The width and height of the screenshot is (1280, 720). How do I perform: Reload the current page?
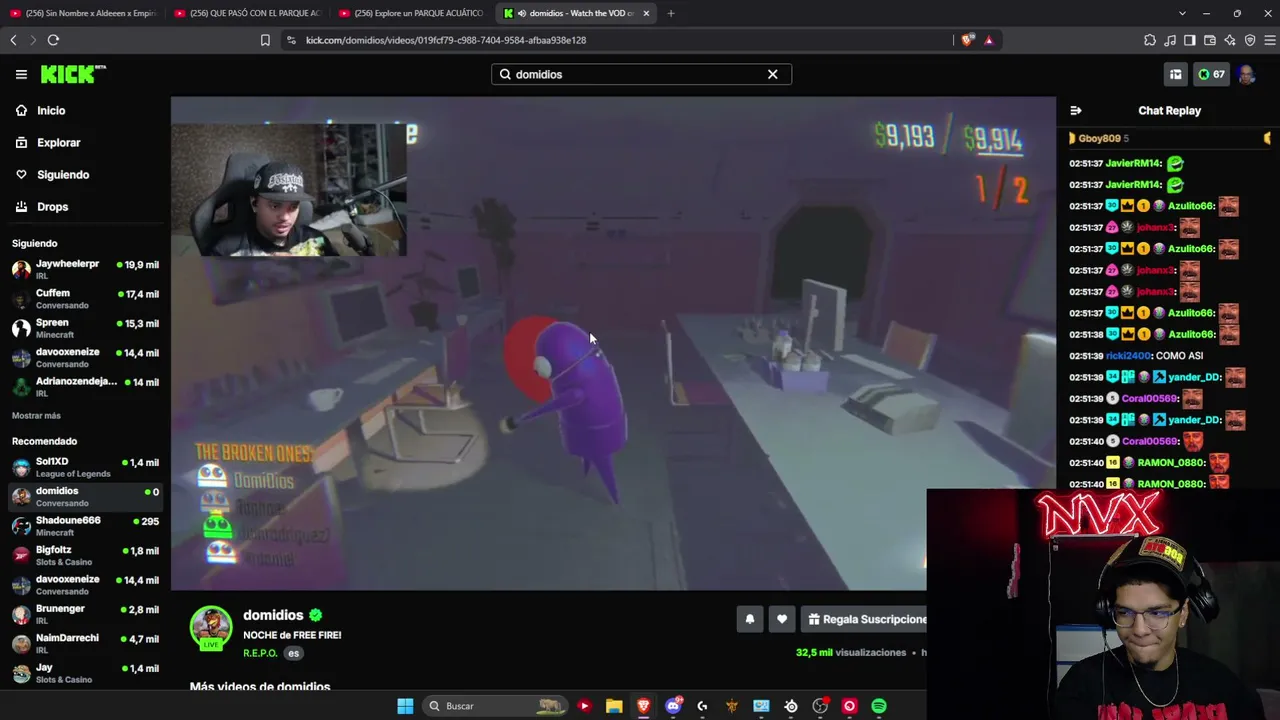coord(53,40)
